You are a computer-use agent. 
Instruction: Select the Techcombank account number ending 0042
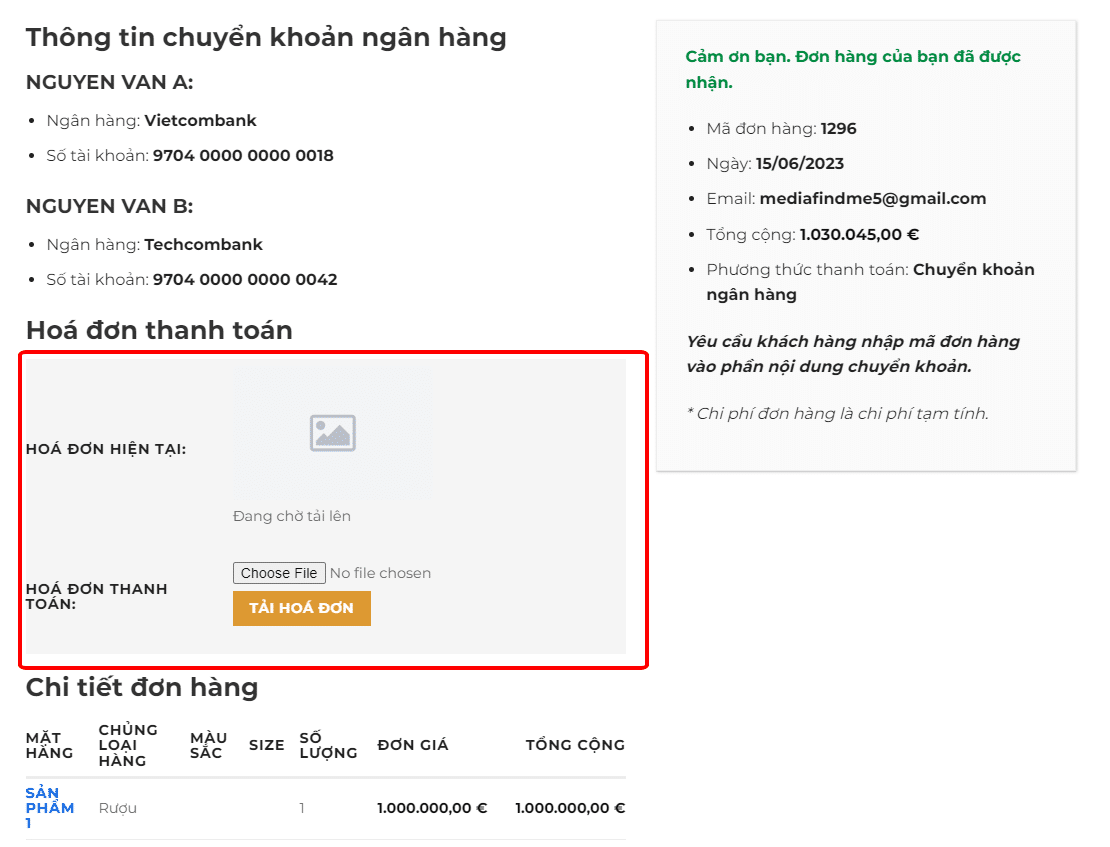pyautogui.click(x=245, y=279)
